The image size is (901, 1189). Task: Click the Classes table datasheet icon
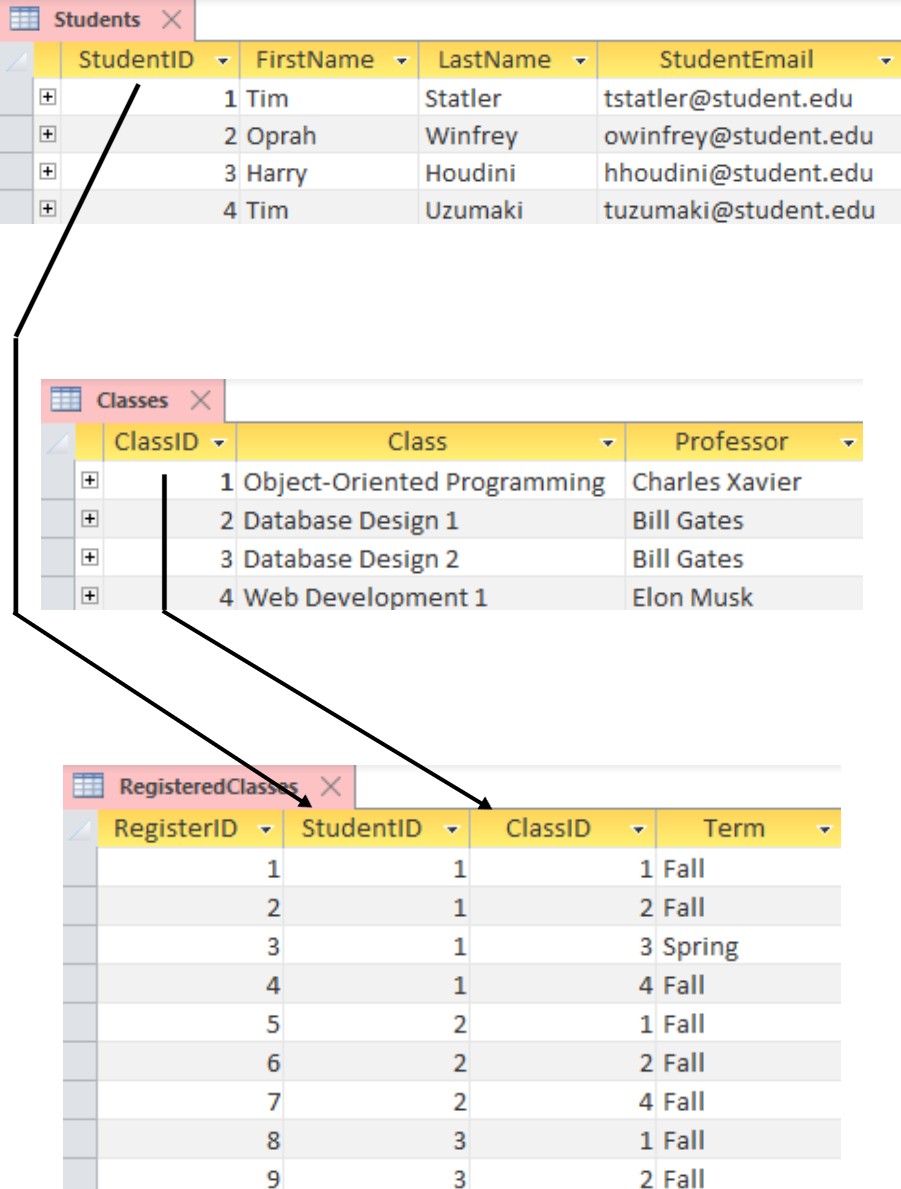pyautogui.click(x=66, y=400)
